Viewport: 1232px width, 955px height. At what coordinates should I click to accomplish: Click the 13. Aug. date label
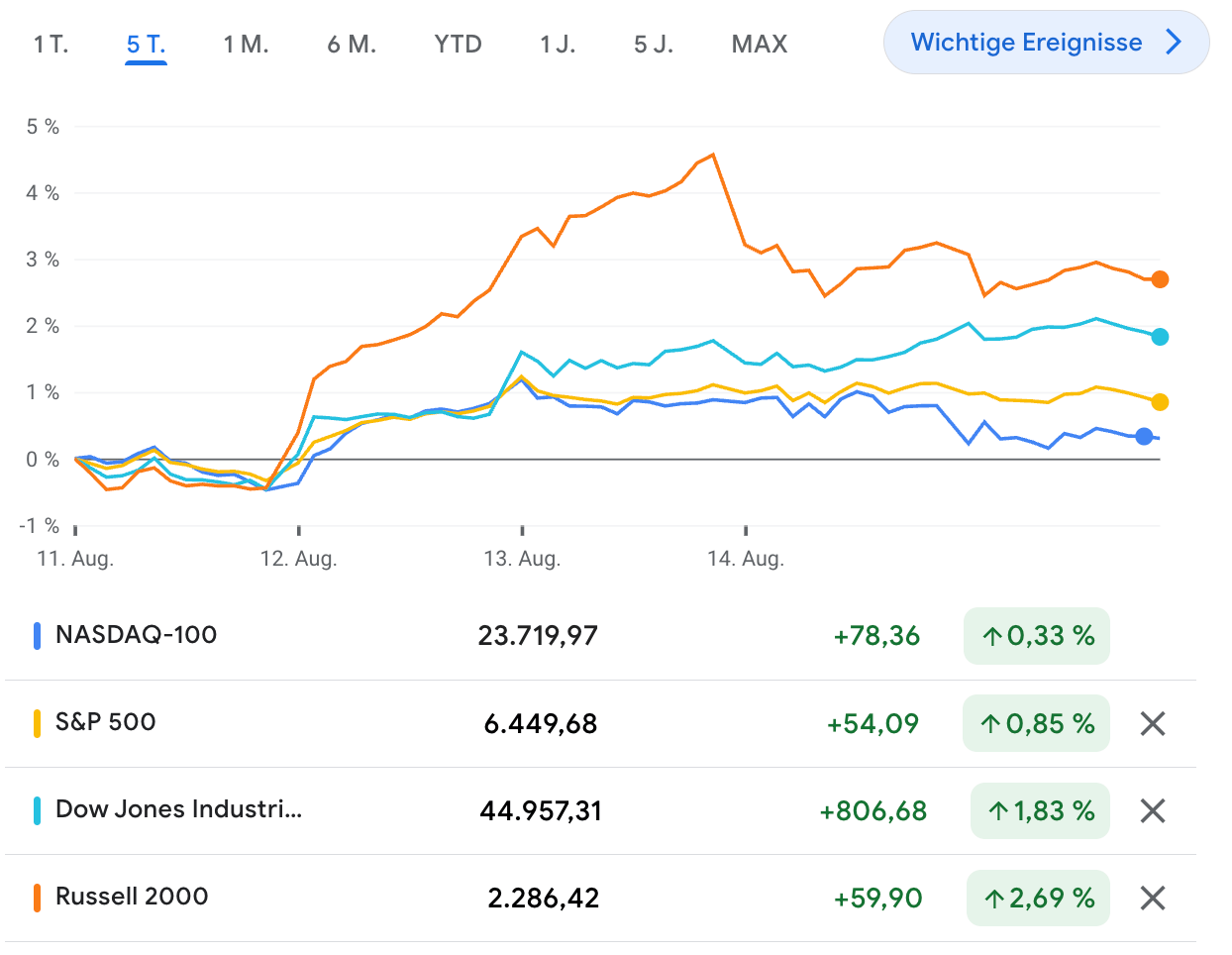pyautogui.click(x=522, y=559)
